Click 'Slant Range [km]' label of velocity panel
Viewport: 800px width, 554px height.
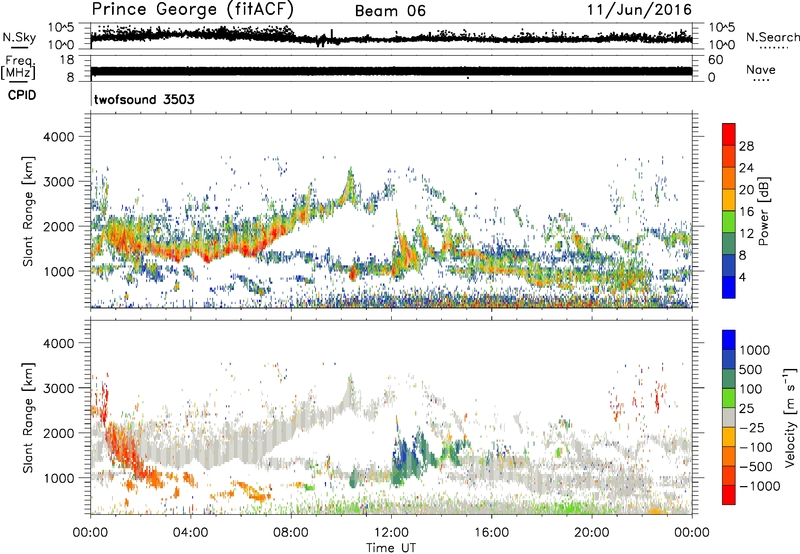[28, 417]
